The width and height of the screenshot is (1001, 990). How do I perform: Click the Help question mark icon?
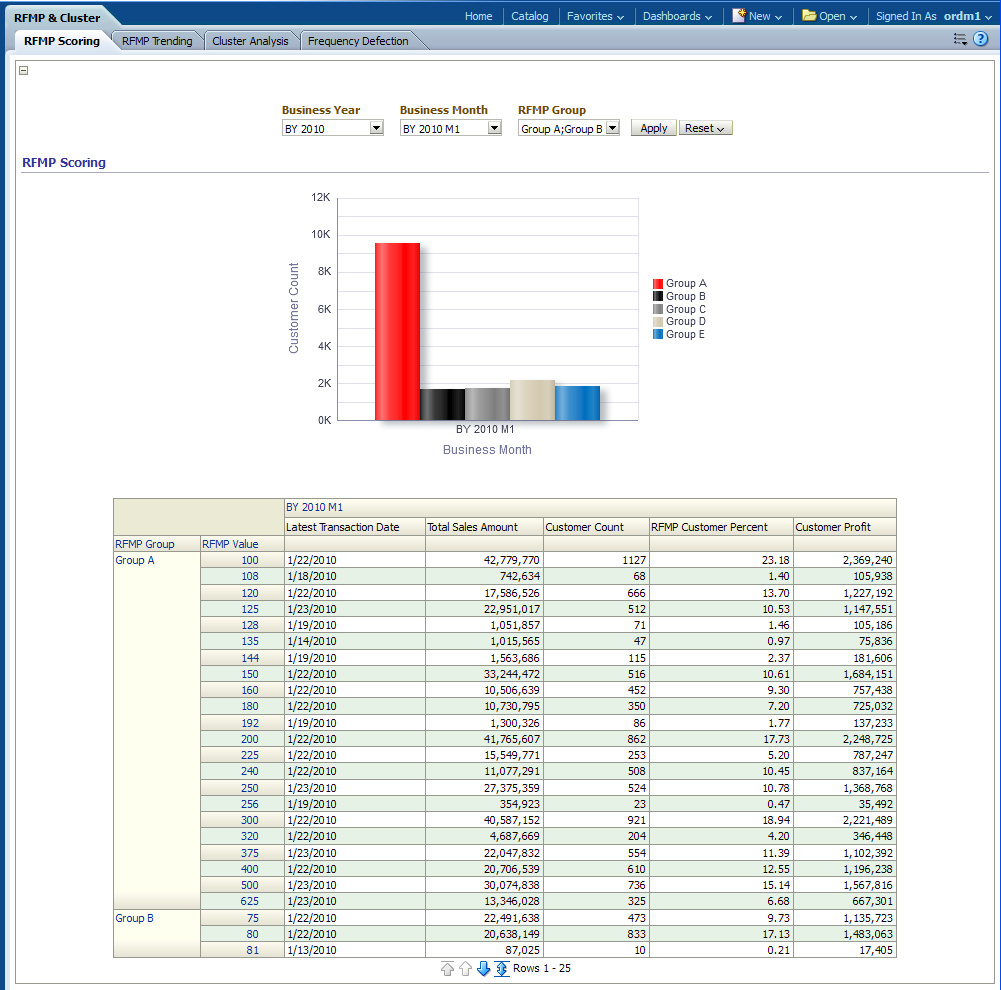[980, 39]
